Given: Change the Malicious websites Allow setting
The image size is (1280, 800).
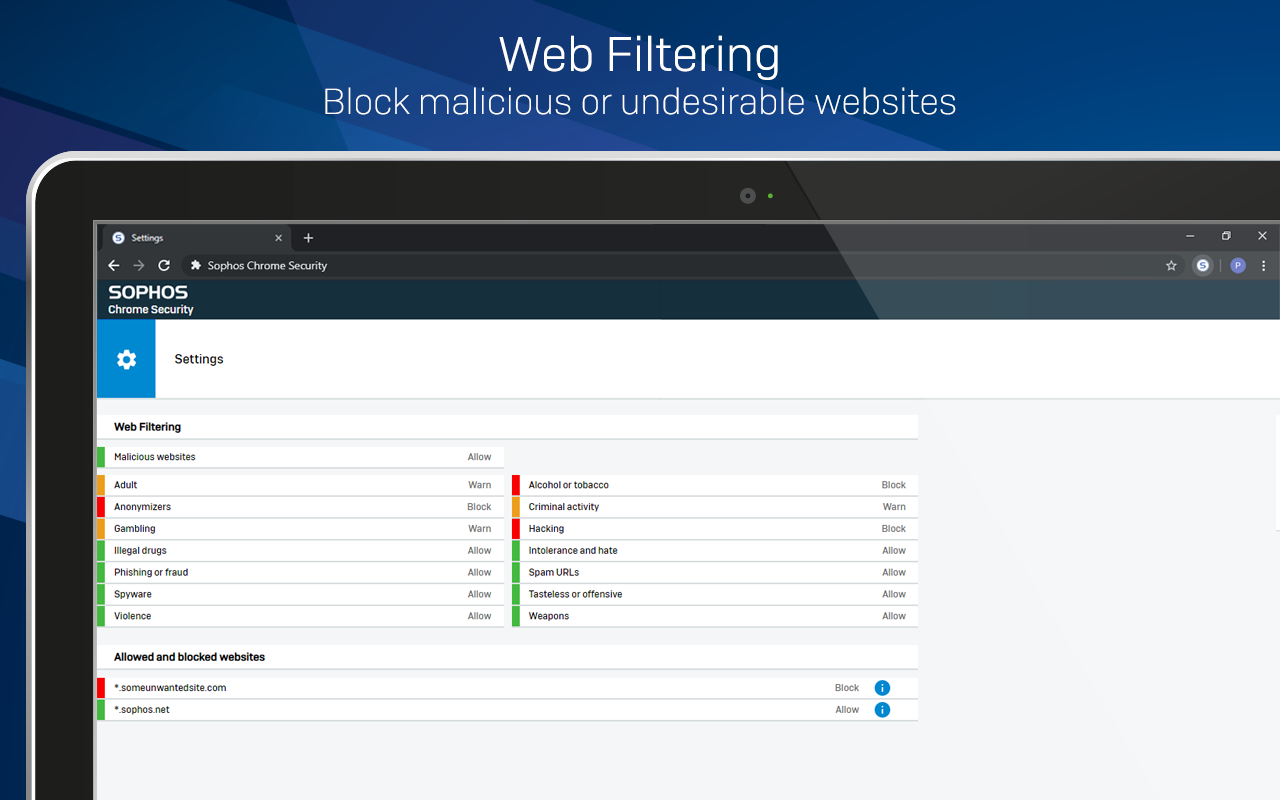Looking at the screenshot, I should point(479,456).
